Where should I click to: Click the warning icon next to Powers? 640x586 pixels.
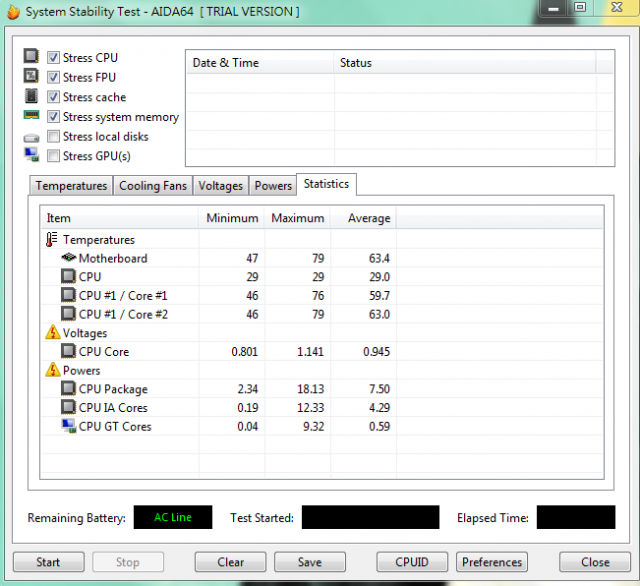point(53,370)
